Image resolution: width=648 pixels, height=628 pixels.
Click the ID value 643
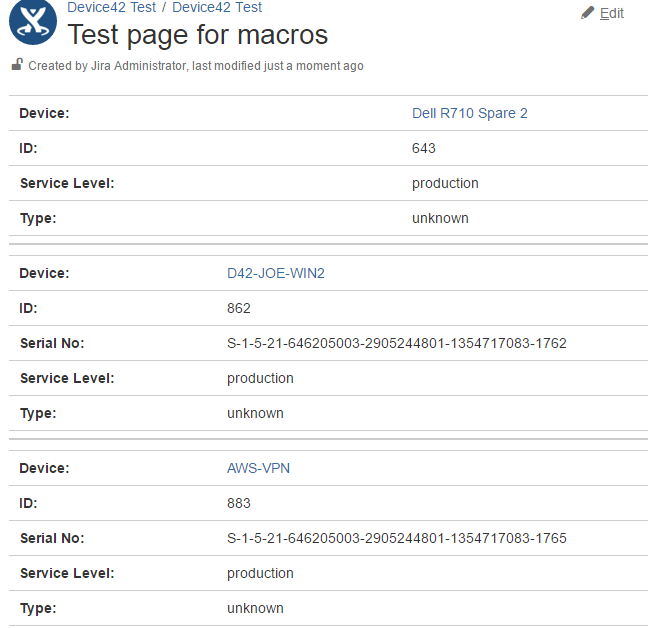[423, 148]
